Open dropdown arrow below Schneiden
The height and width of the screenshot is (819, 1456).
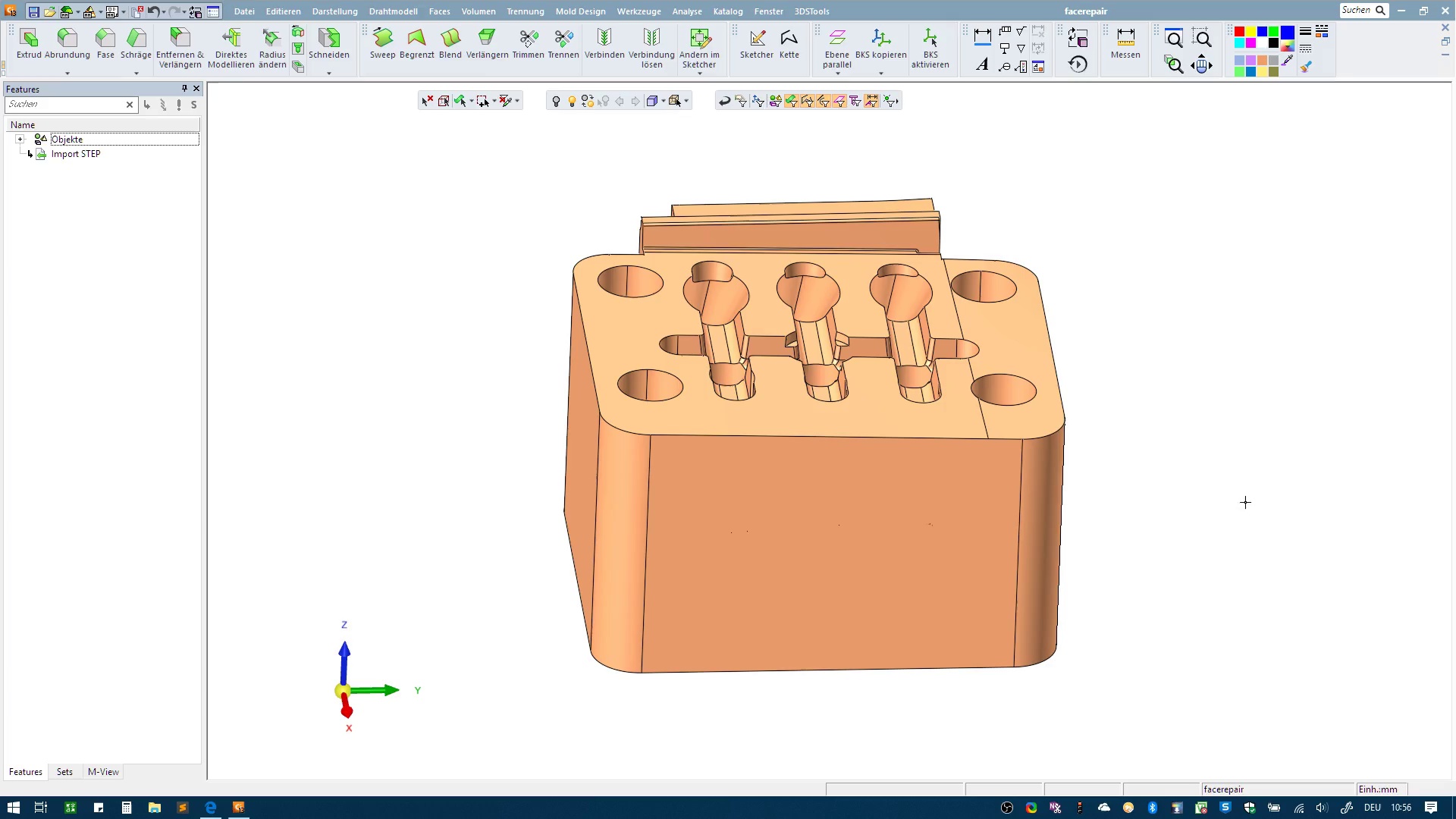(329, 74)
